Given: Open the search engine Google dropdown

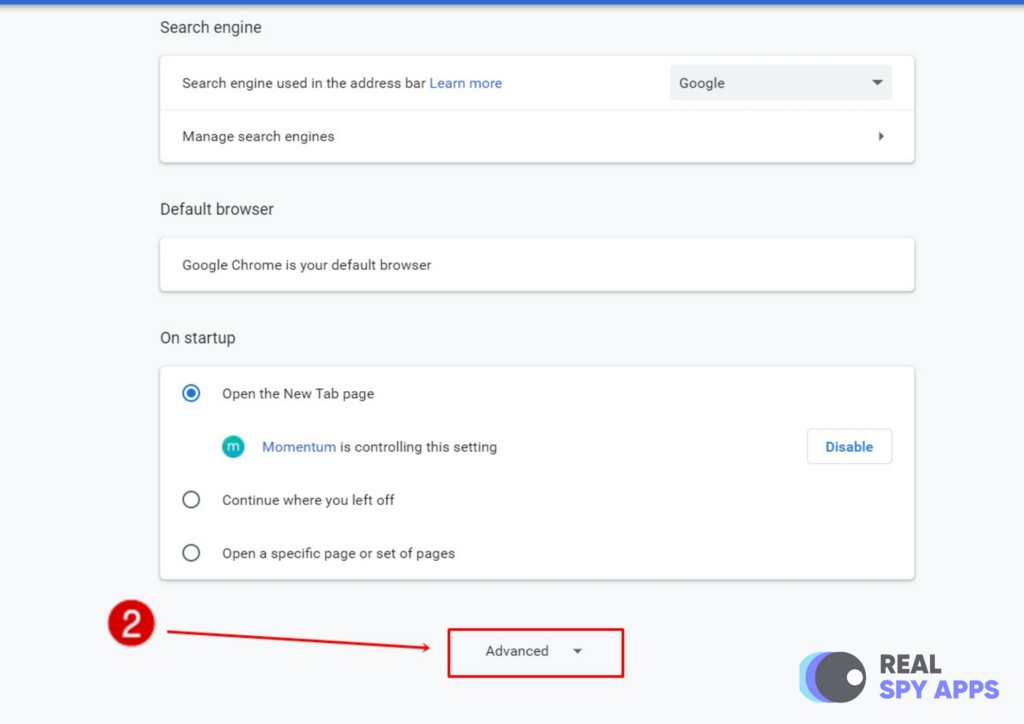Looking at the screenshot, I should (x=780, y=83).
